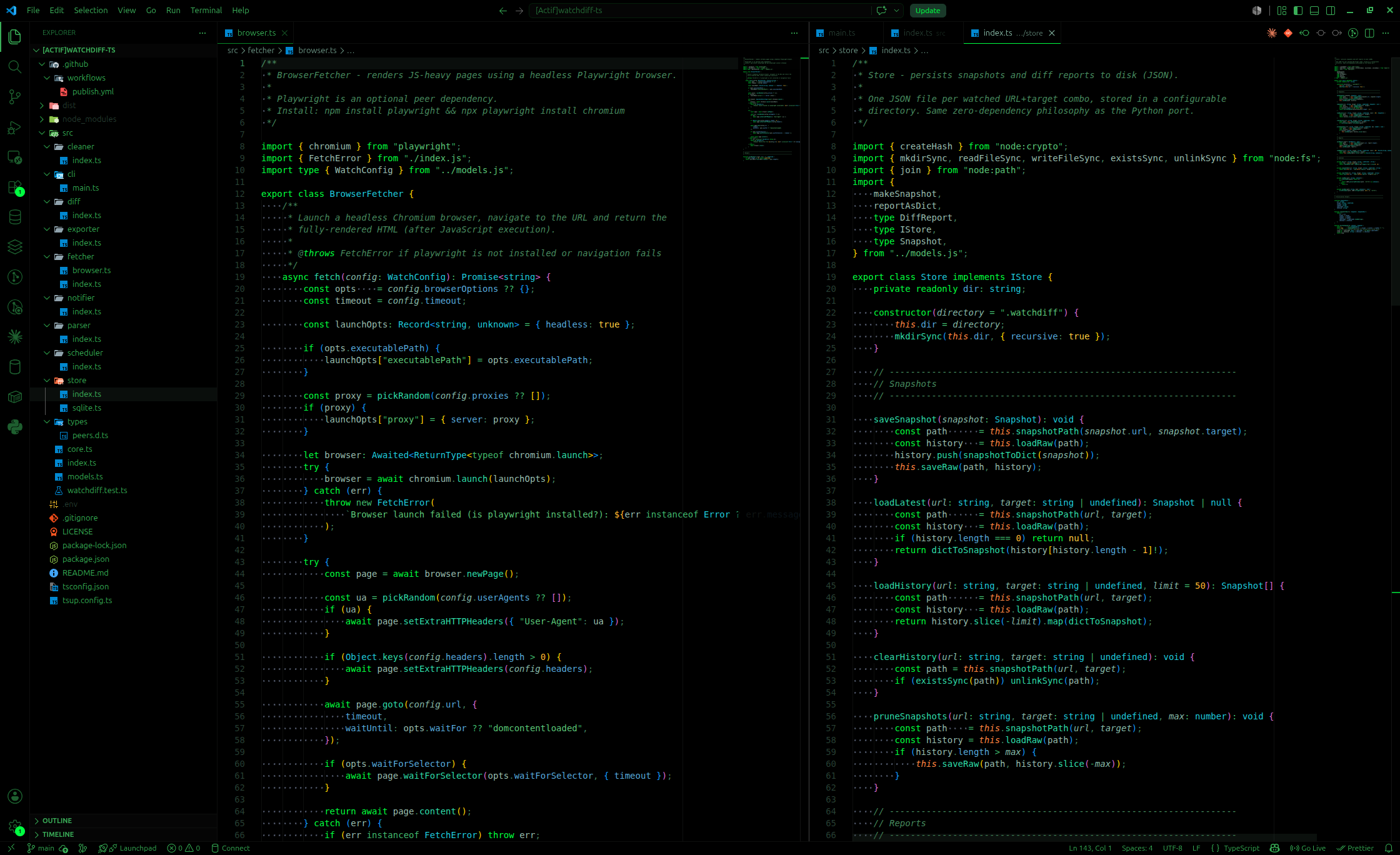
Task: Toggle the Secondary Side Bar visibility
Action: click(x=1331, y=11)
